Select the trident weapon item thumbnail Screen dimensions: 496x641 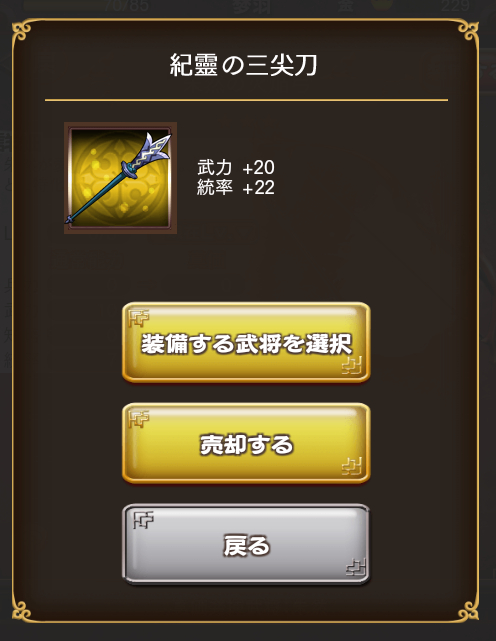pos(120,178)
